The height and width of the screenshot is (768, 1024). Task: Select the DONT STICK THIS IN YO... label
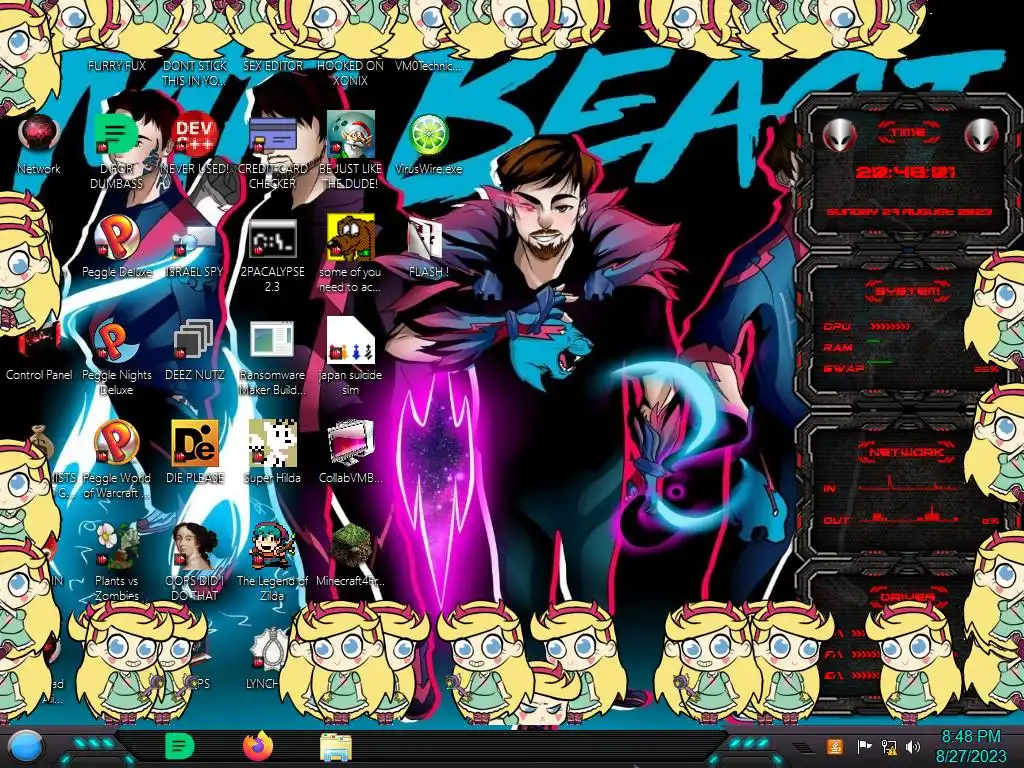pyautogui.click(x=195, y=73)
